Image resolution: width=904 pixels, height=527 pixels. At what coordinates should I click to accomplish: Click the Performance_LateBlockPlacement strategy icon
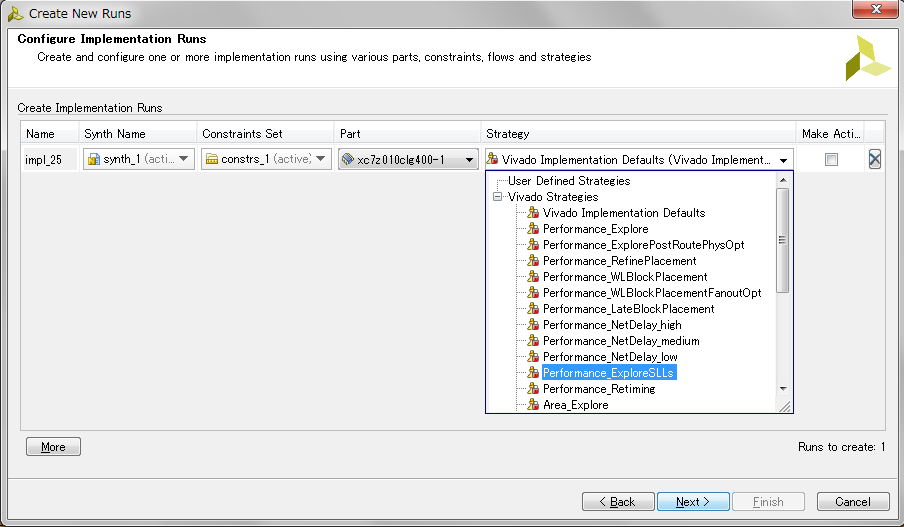533,309
